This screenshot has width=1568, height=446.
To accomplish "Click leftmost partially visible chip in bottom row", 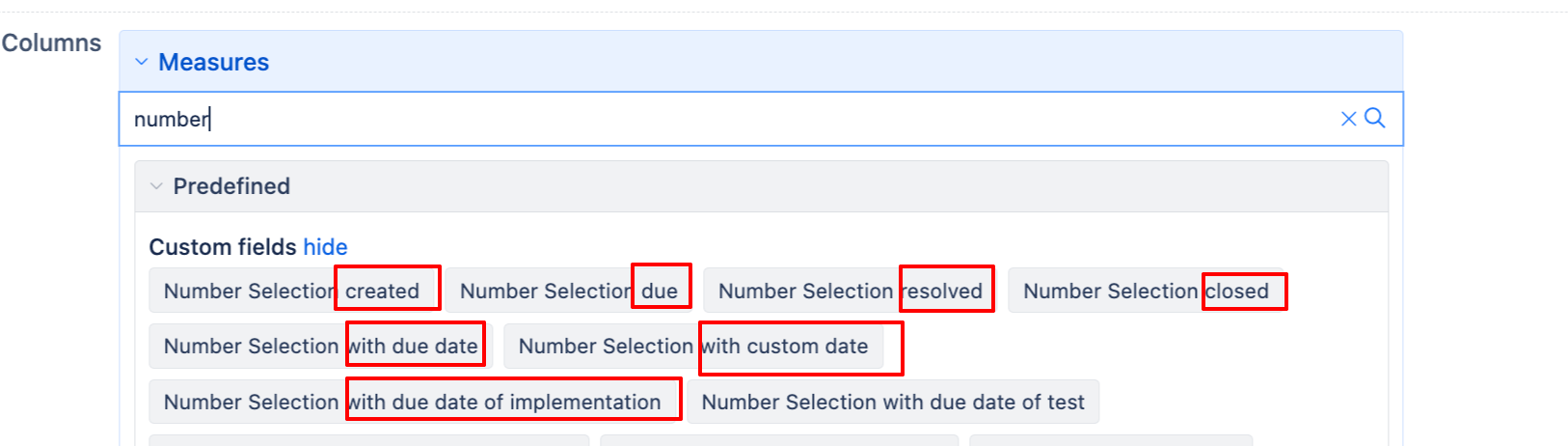I will 369,440.
